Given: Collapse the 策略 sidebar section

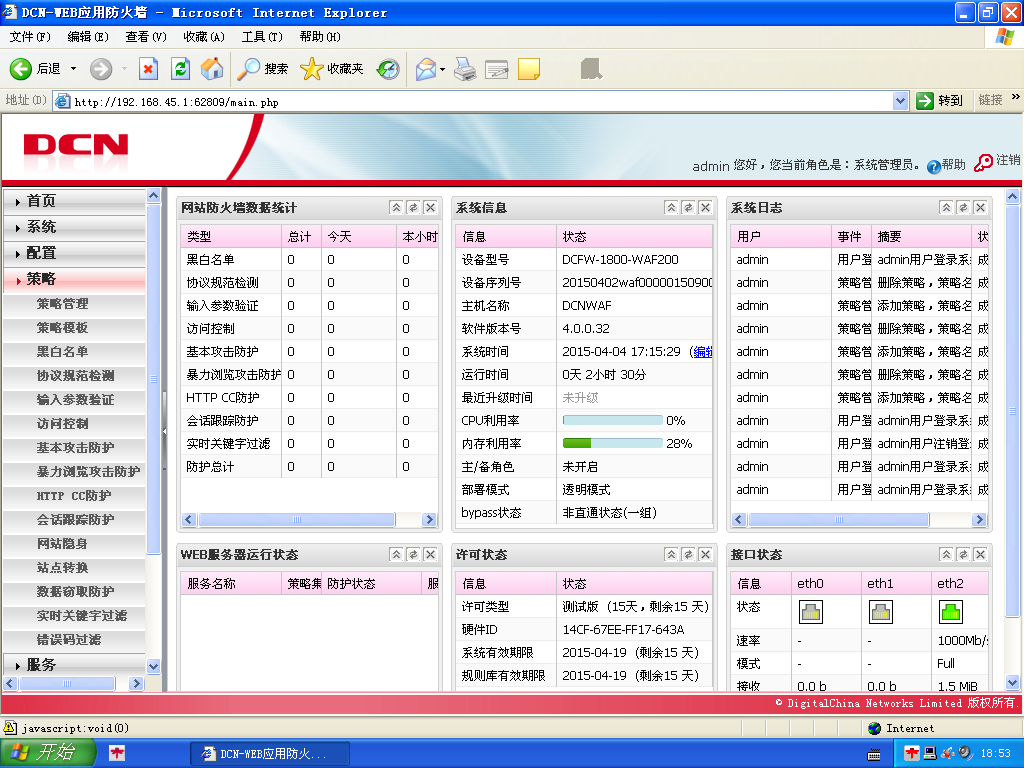Looking at the screenshot, I should tap(74, 280).
